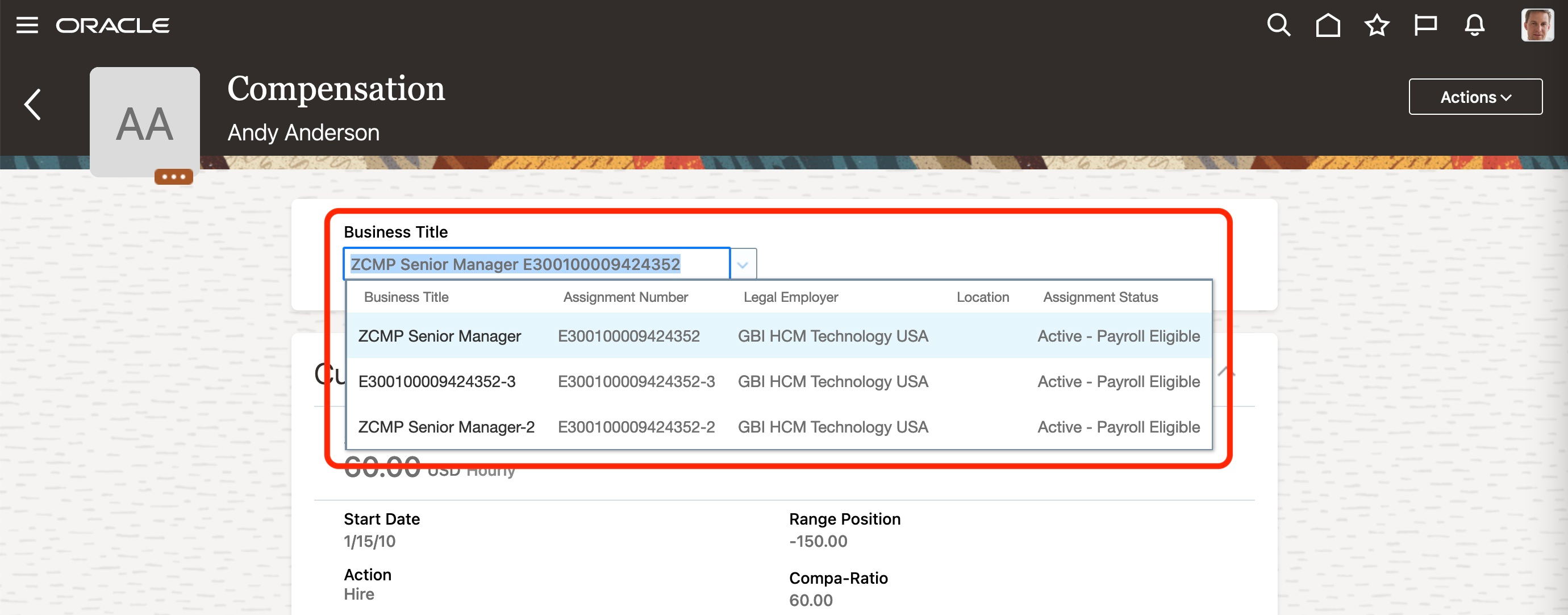Select E300100009424352-3 assignment row
Viewport: 1568px width, 615px height.
click(778, 382)
